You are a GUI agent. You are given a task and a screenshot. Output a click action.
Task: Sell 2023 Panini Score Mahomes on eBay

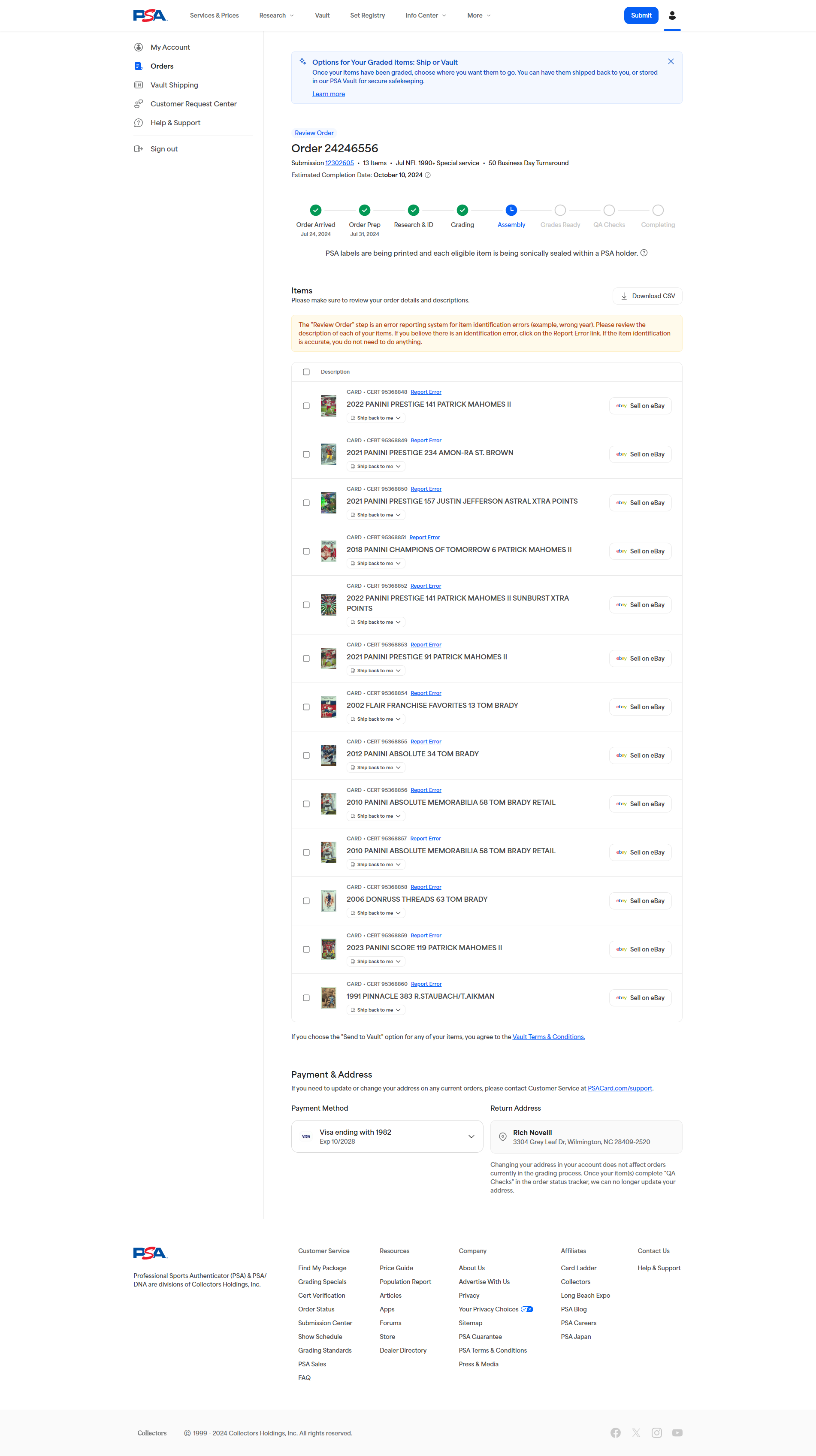pyautogui.click(x=640, y=949)
